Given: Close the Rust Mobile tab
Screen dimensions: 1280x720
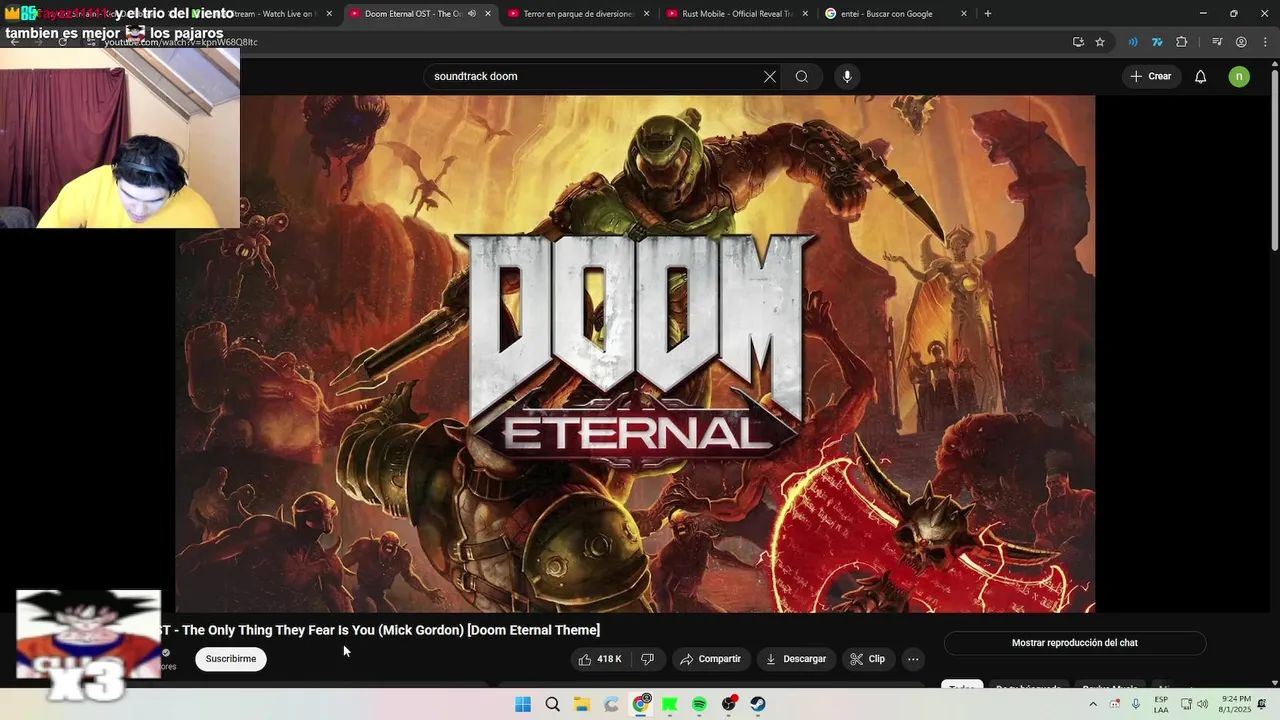Looking at the screenshot, I should coord(805,14).
